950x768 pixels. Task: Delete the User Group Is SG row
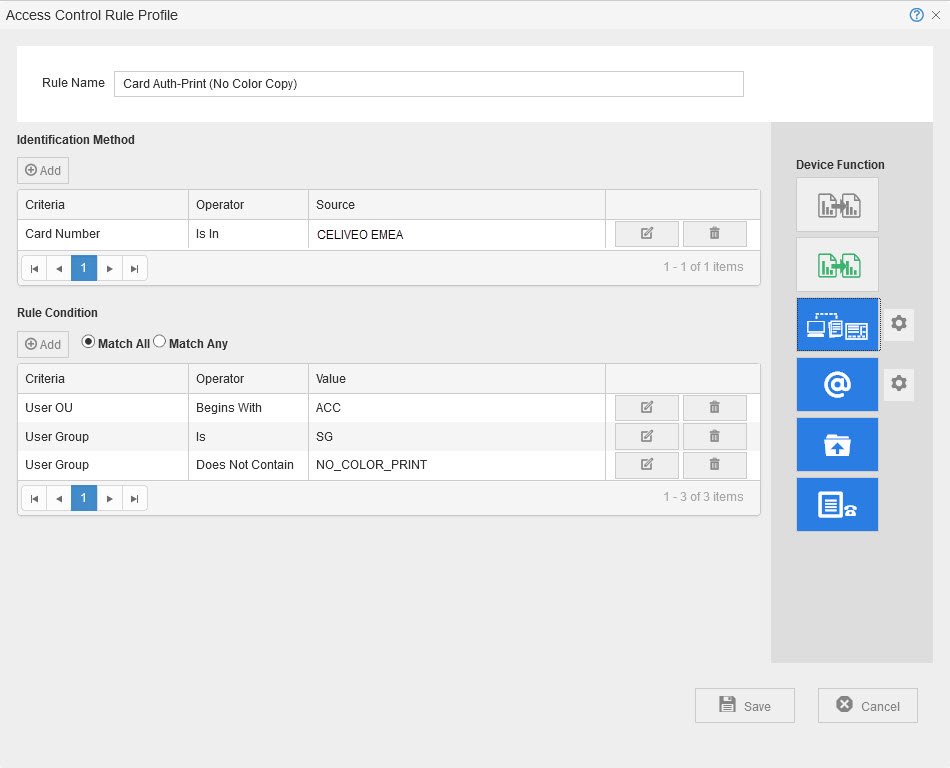tap(714, 436)
